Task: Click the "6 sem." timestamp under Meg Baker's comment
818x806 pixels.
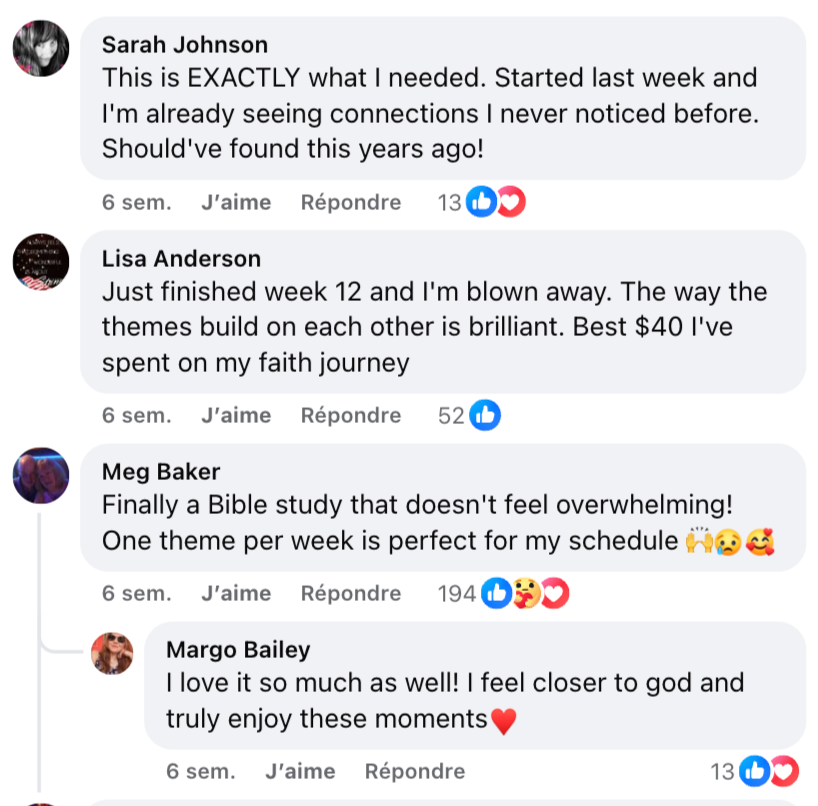Action: 137,593
